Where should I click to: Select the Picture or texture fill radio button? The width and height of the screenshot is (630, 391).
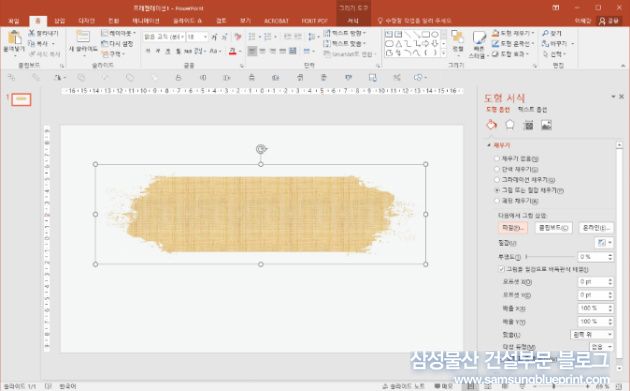[497, 190]
